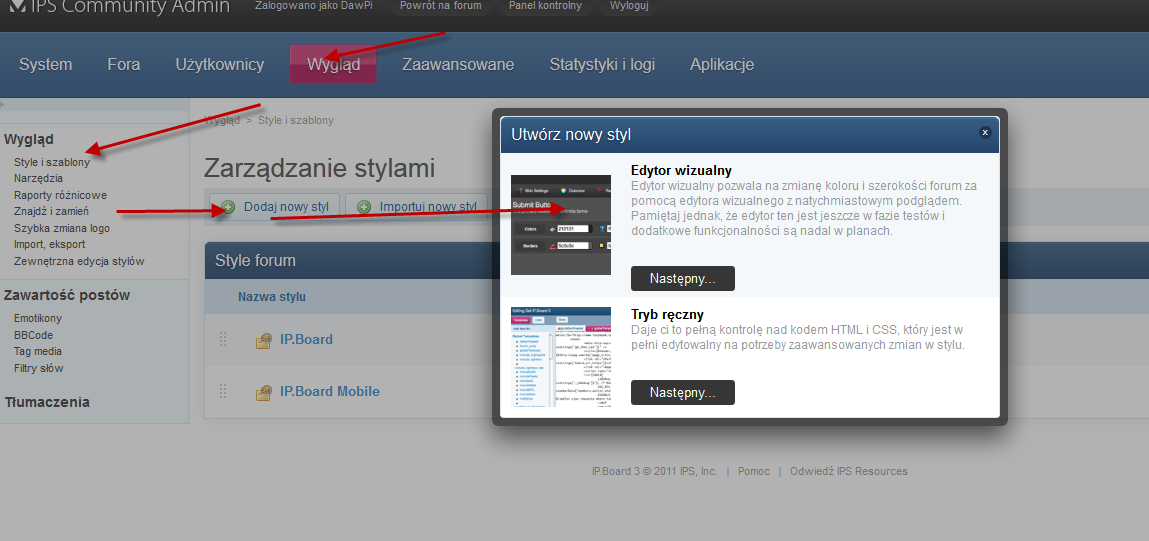The width and height of the screenshot is (1149, 541).
Task: Select the Wygląd tab
Action: coord(333,65)
